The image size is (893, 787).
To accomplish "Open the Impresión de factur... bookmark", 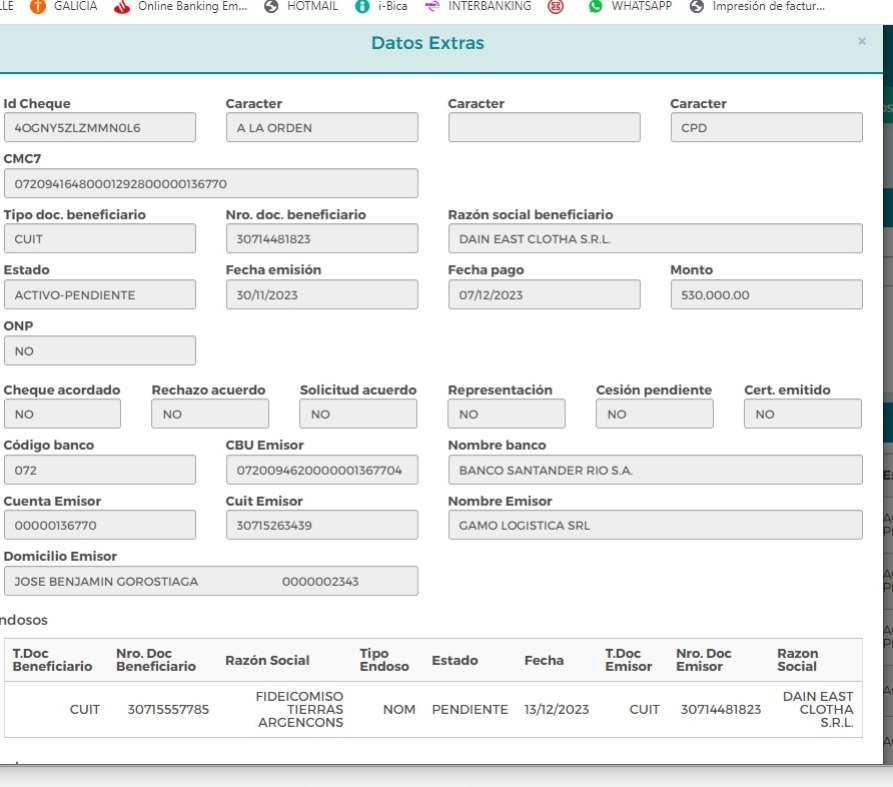I will coord(757,6).
